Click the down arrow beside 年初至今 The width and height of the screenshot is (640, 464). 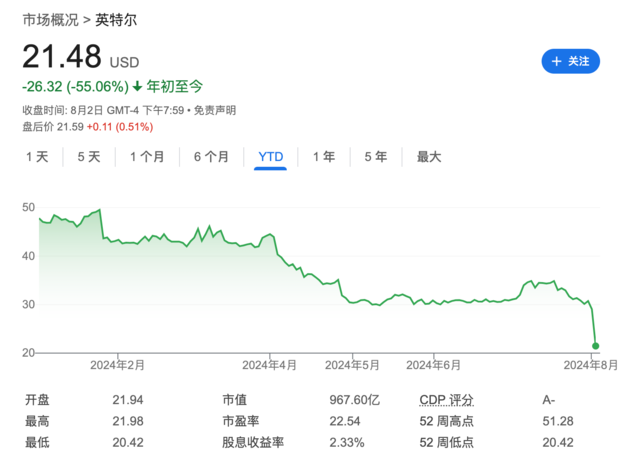coord(138,86)
